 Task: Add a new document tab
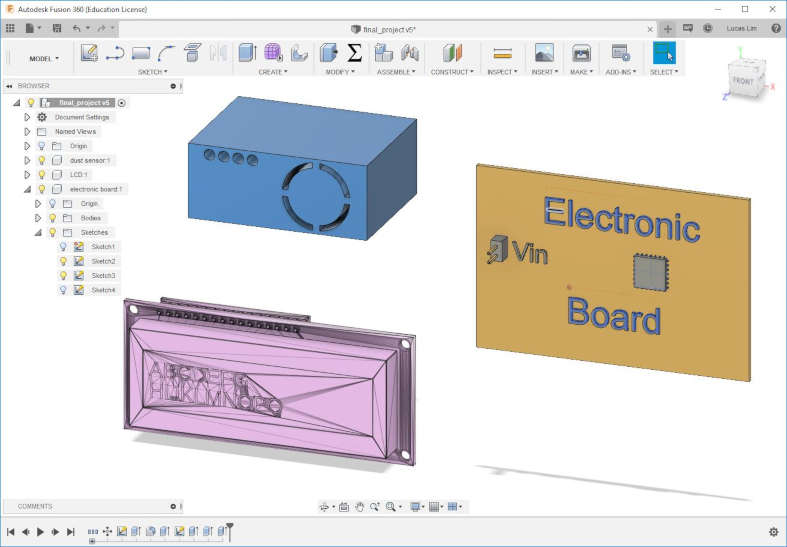pos(668,29)
